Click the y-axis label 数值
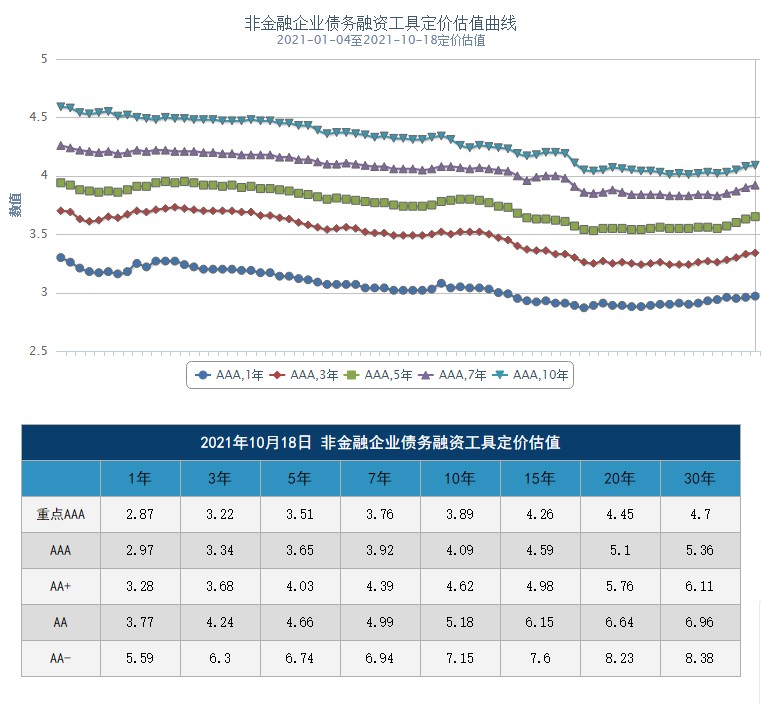761x704 pixels. [15, 205]
